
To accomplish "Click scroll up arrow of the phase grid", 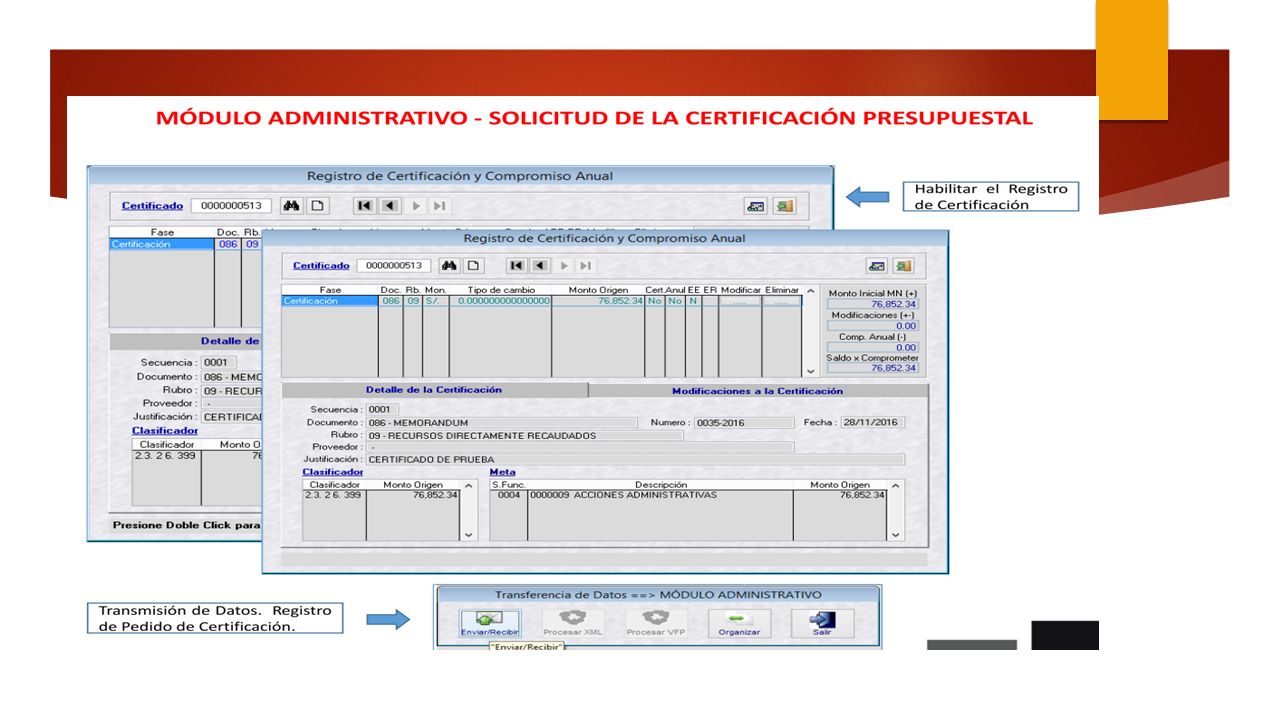I will click(810, 291).
